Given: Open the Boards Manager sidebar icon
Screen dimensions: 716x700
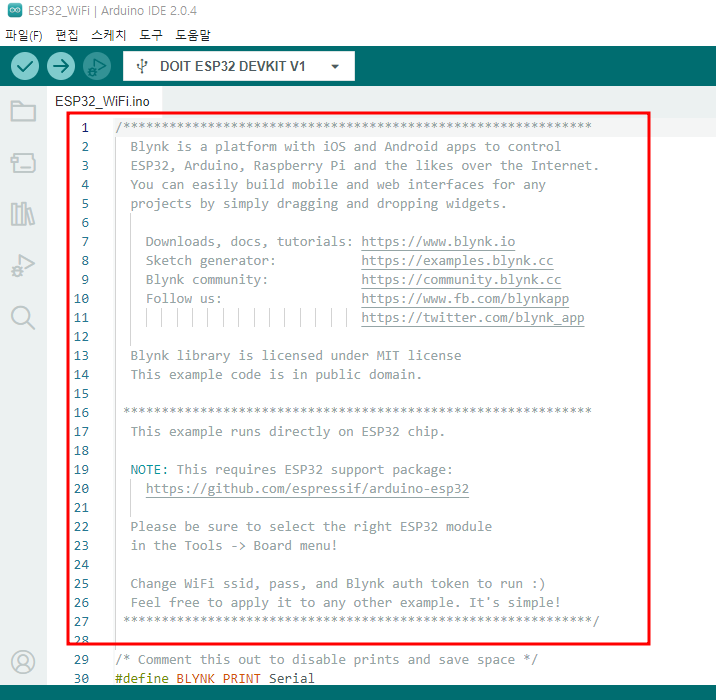Looking at the screenshot, I should [23, 163].
